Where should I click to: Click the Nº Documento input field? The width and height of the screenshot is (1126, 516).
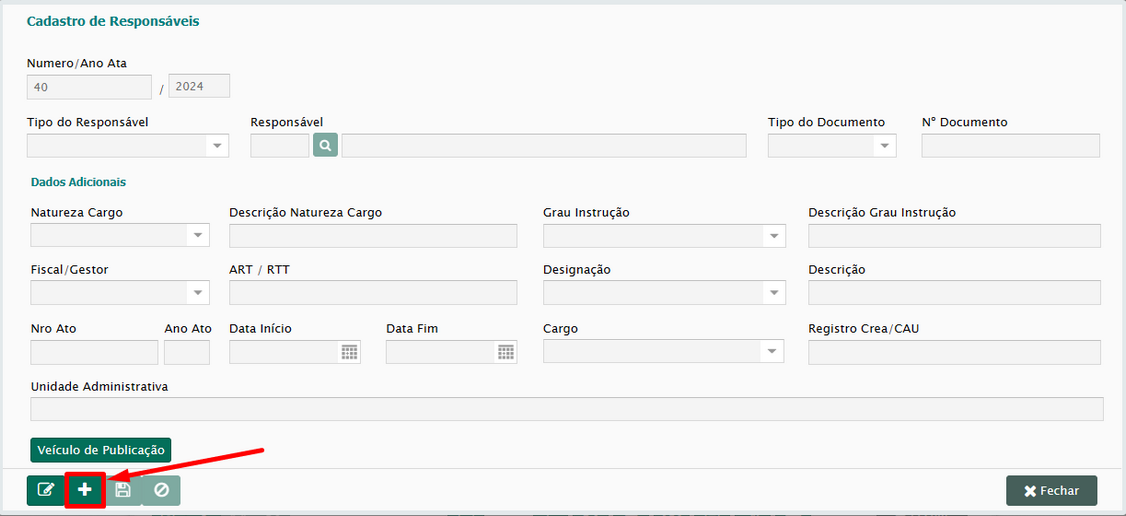click(x=1010, y=146)
